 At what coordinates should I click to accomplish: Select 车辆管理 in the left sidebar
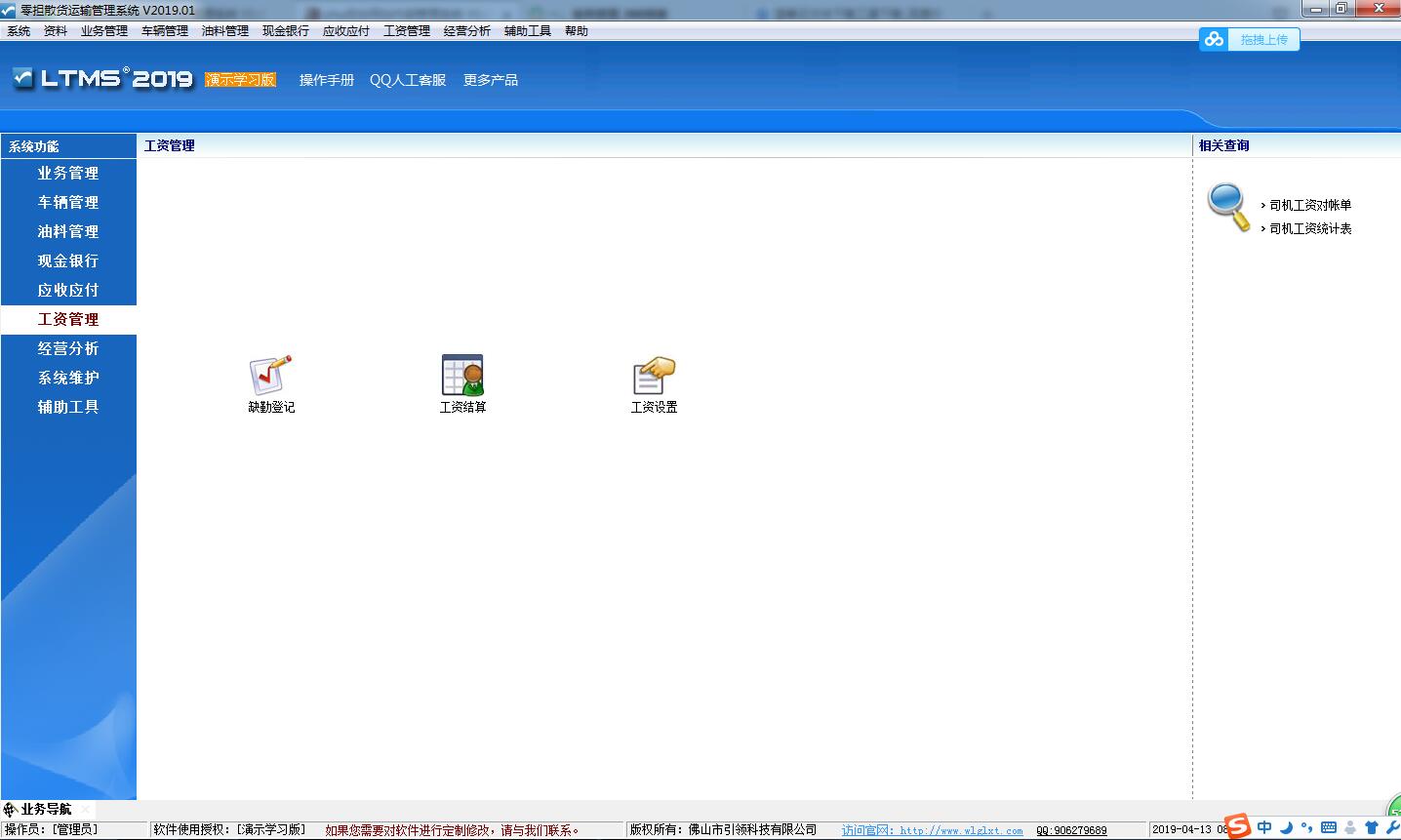pyautogui.click(x=68, y=202)
